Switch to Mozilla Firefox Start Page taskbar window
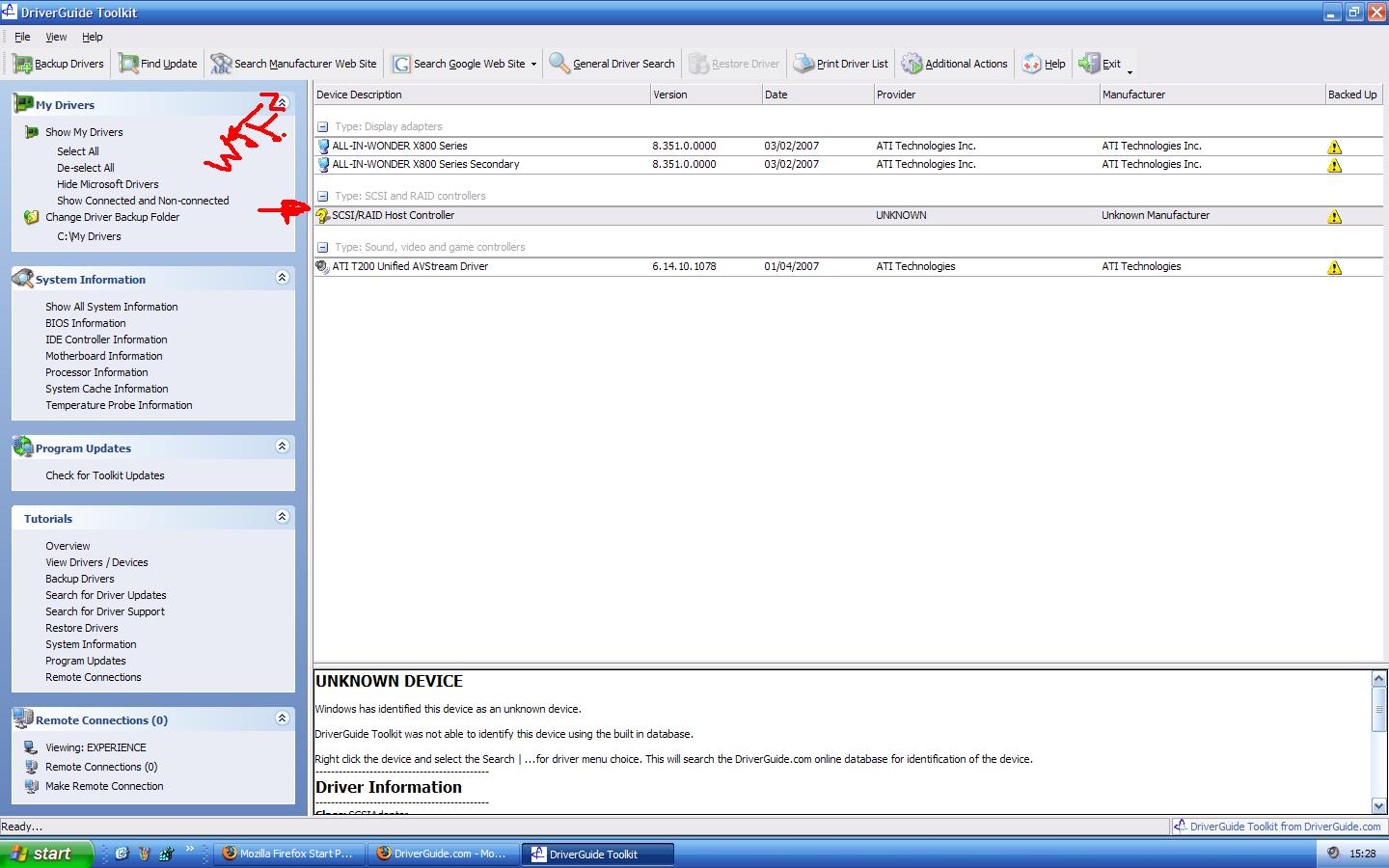Viewport: 1389px width, 868px height. click(289, 854)
